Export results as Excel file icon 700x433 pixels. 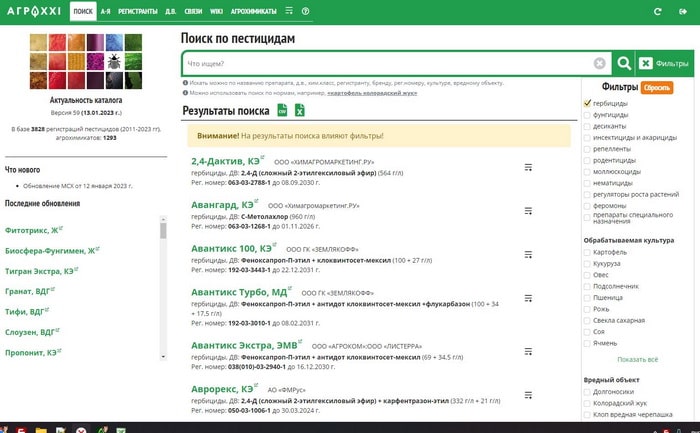tap(300, 110)
